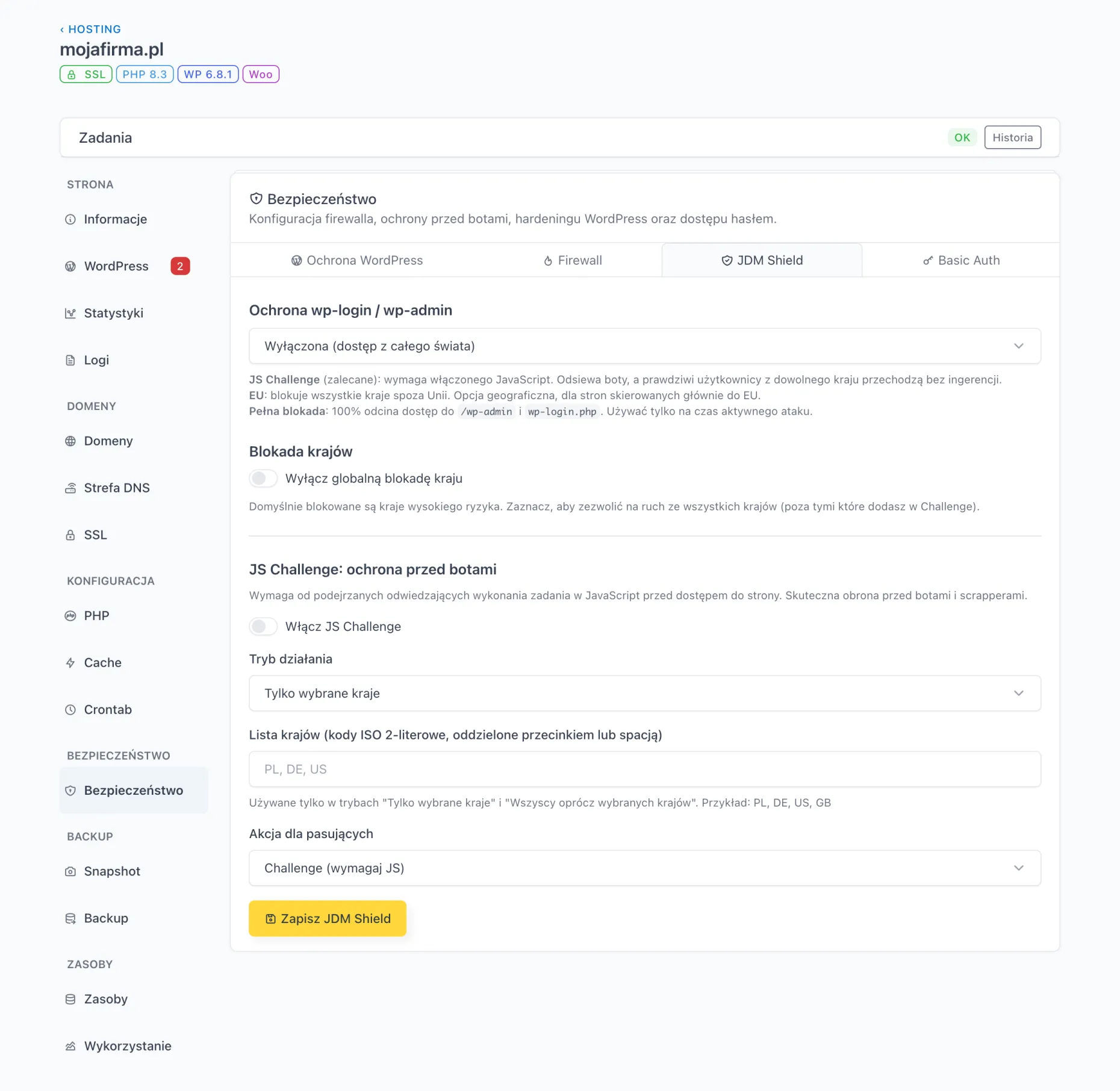This screenshot has width=1120, height=1091.
Task: Toggle Wyłącz globalną blokadę kraju switch
Action: (x=263, y=478)
